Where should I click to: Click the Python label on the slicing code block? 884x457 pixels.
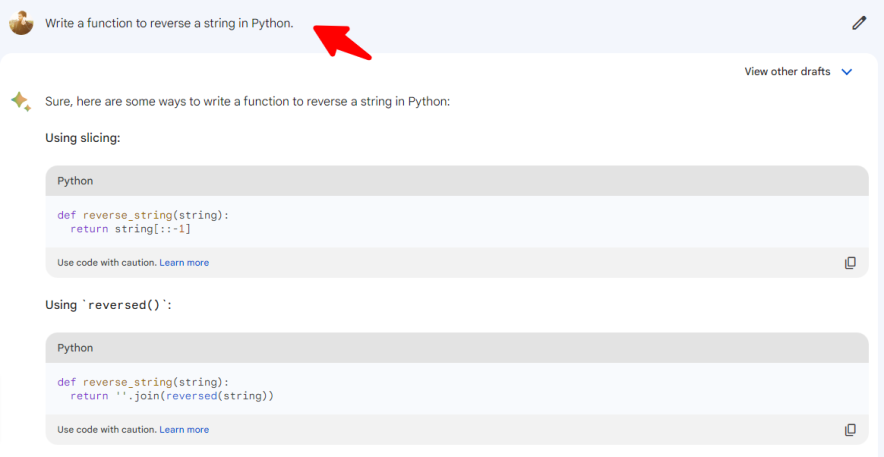point(75,181)
